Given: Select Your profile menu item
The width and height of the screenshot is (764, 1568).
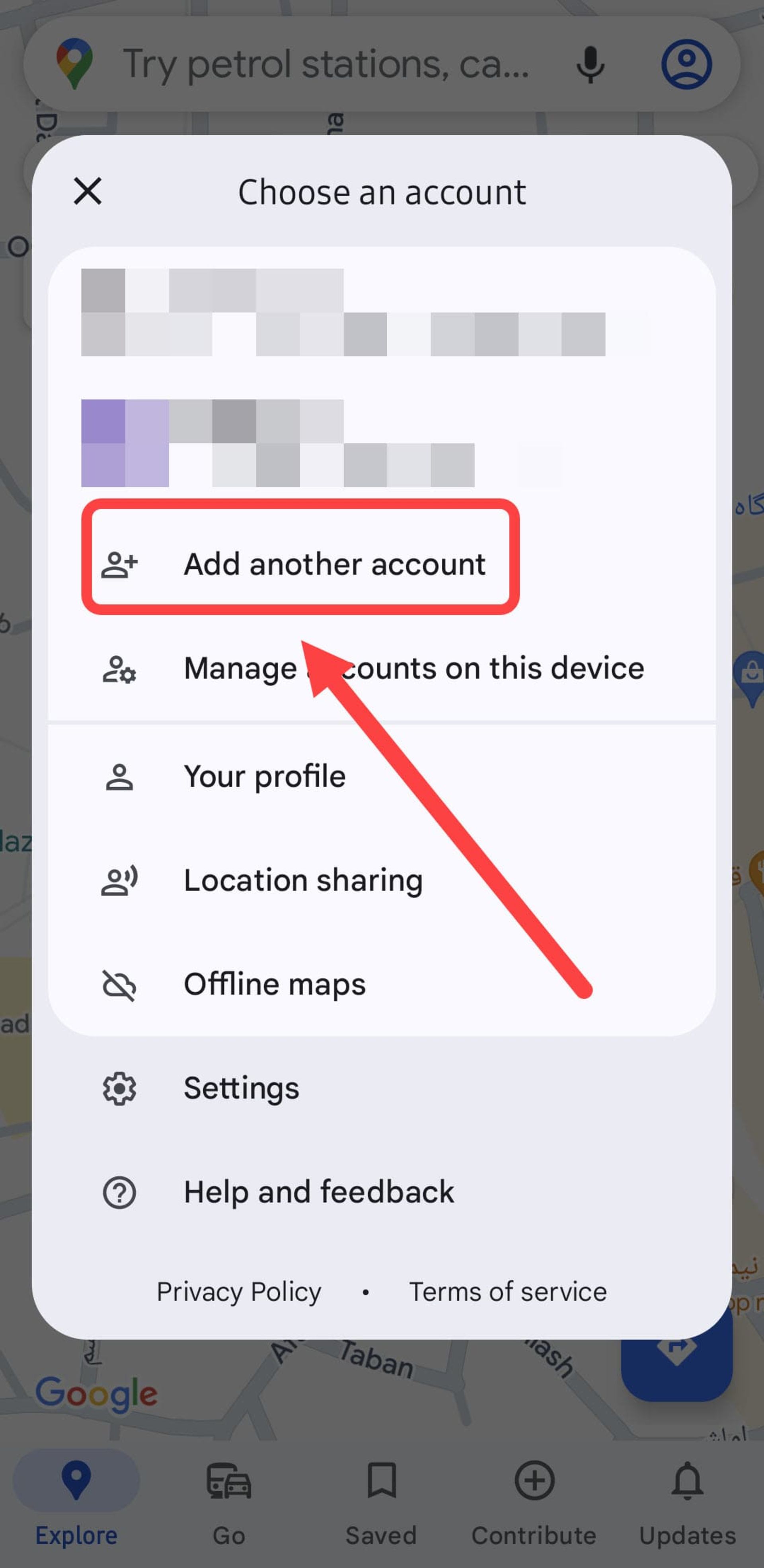Looking at the screenshot, I should (x=264, y=776).
